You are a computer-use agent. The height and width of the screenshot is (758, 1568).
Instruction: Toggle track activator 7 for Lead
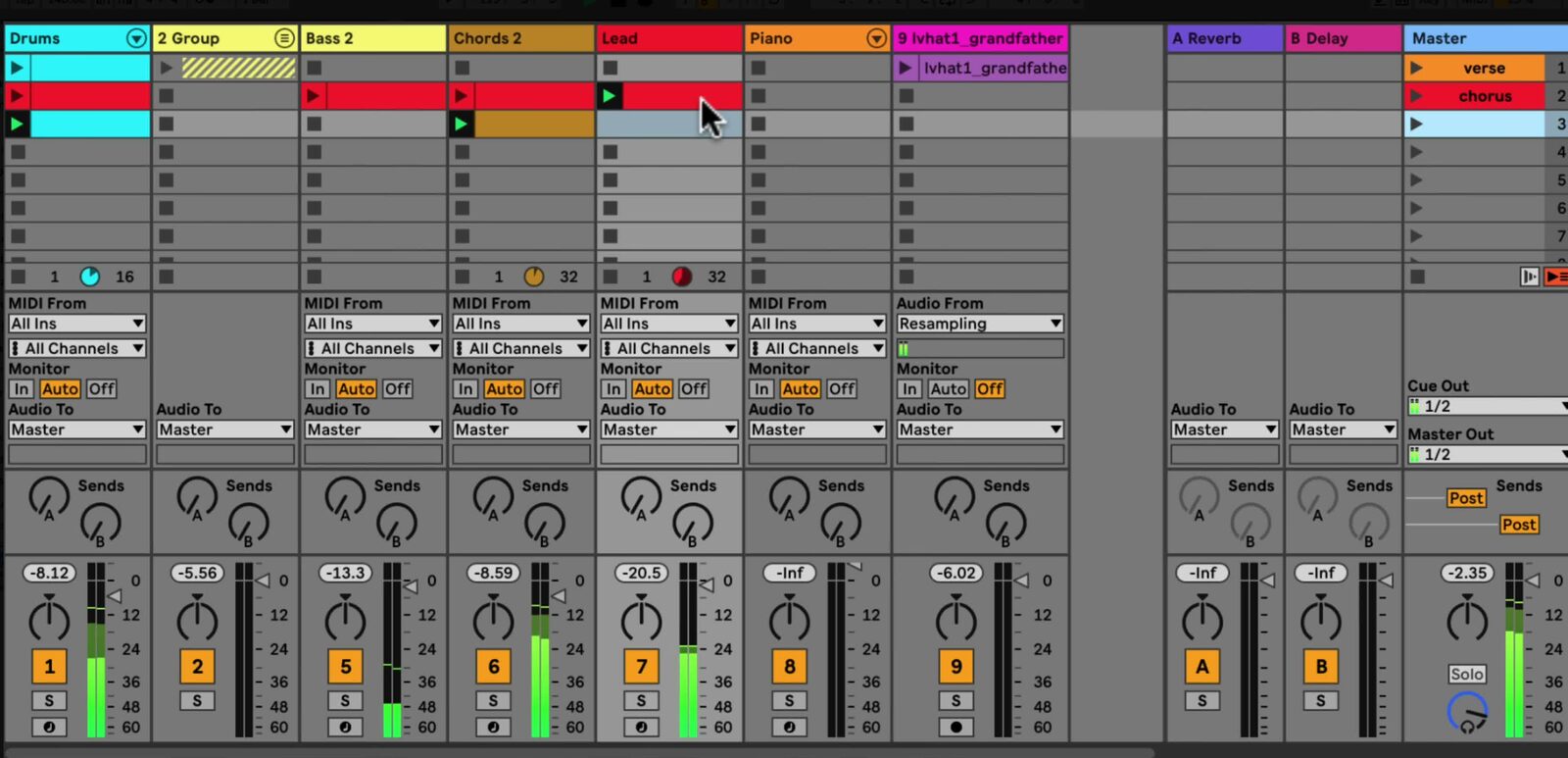coord(641,667)
